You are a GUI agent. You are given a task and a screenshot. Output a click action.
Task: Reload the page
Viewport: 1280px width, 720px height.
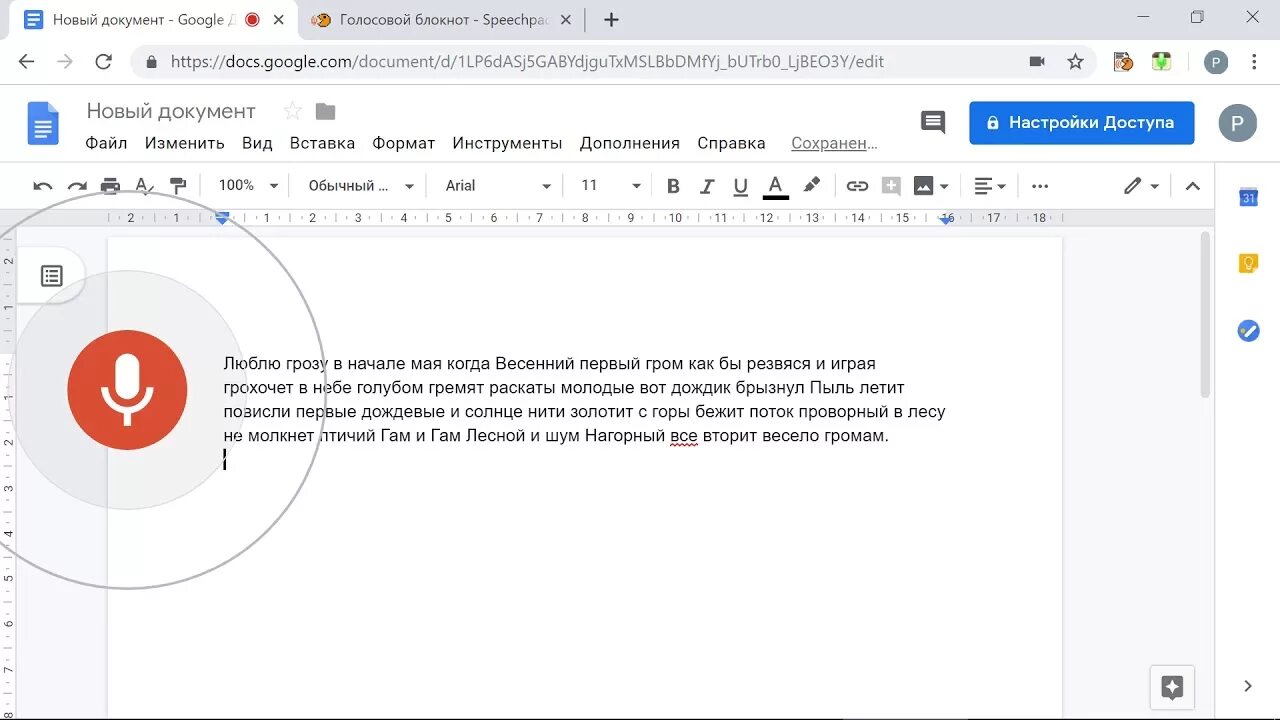click(x=103, y=62)
